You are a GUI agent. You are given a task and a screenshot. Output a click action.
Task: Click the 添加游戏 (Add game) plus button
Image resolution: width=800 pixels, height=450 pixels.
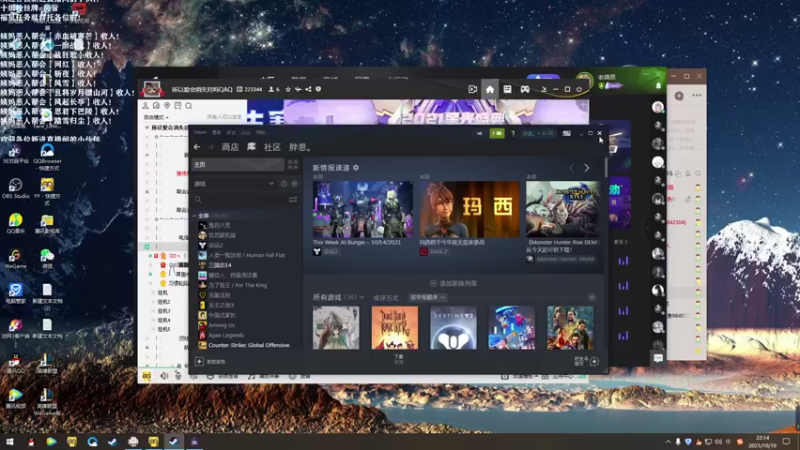pyautogui.click(x=199, y=361)
